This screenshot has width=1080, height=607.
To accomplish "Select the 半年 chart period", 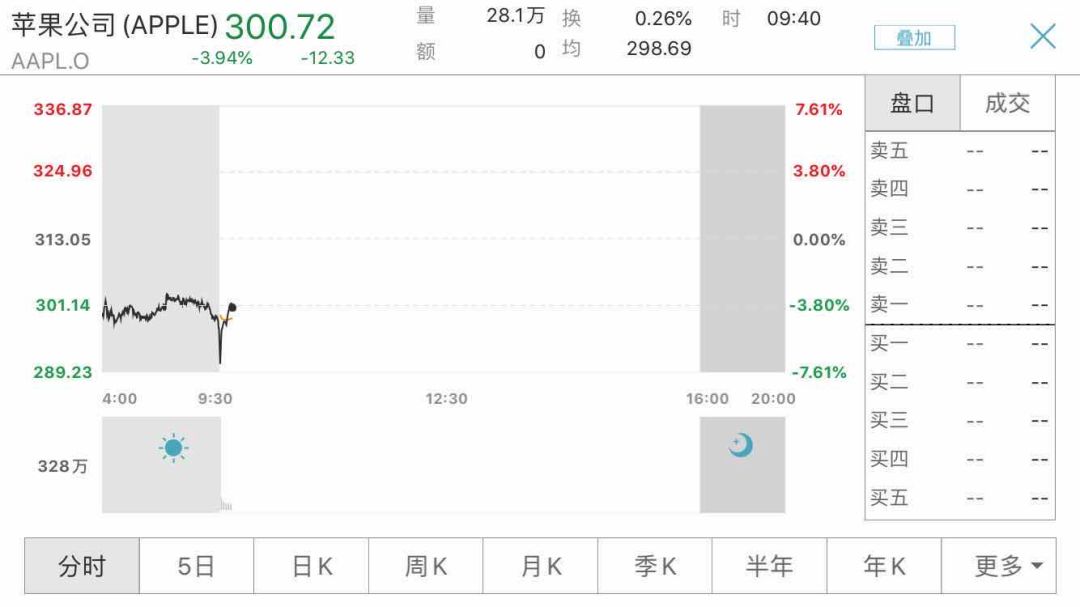I will (769, 566).
